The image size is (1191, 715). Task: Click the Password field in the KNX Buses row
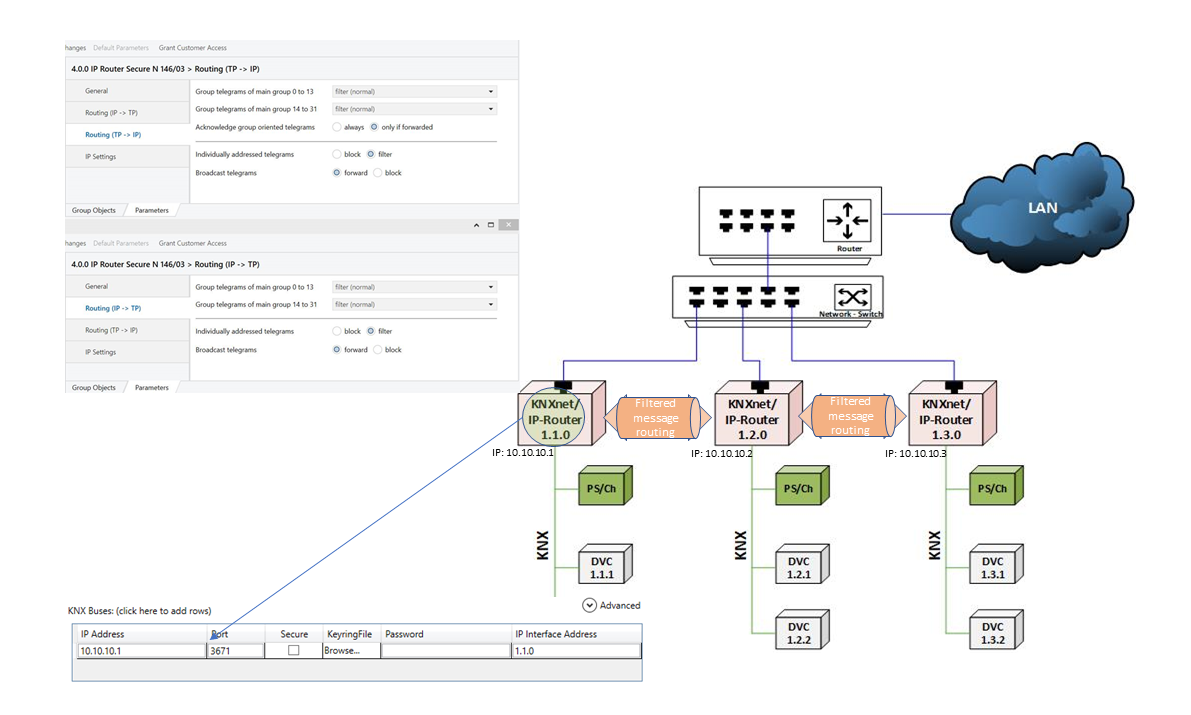[445, 650]
